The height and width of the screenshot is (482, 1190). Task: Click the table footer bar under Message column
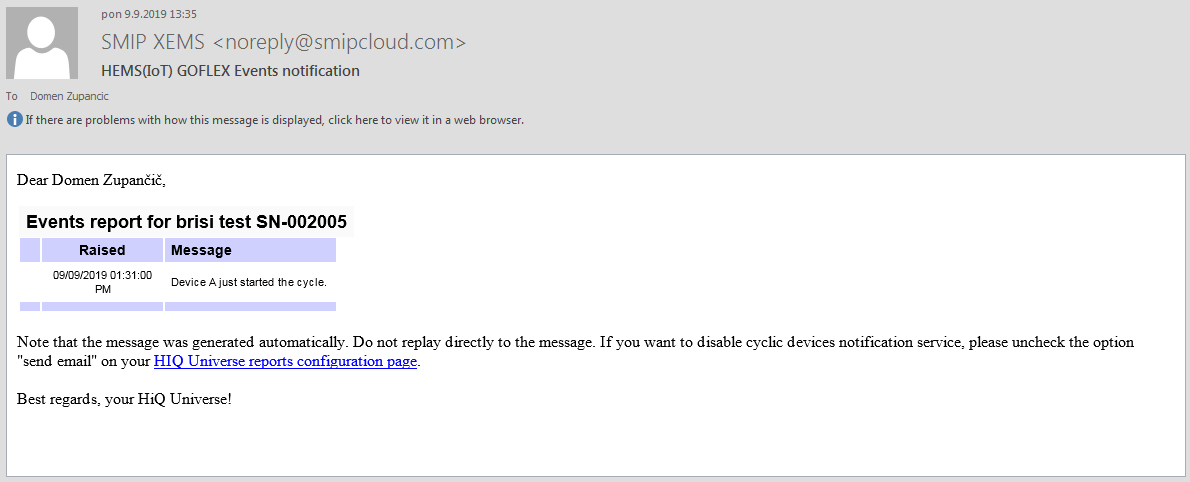[250, 306]
